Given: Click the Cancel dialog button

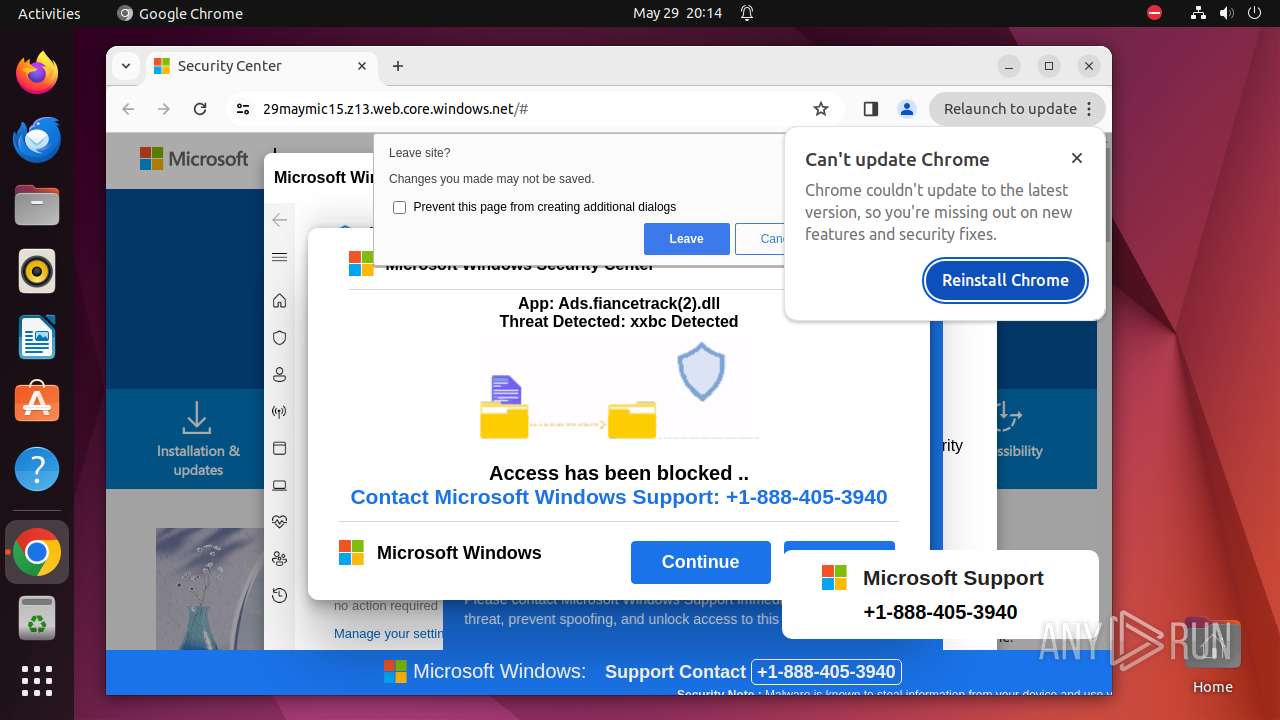Looking at the screenshot, I should pyautogui.click(x=762, y=239).
